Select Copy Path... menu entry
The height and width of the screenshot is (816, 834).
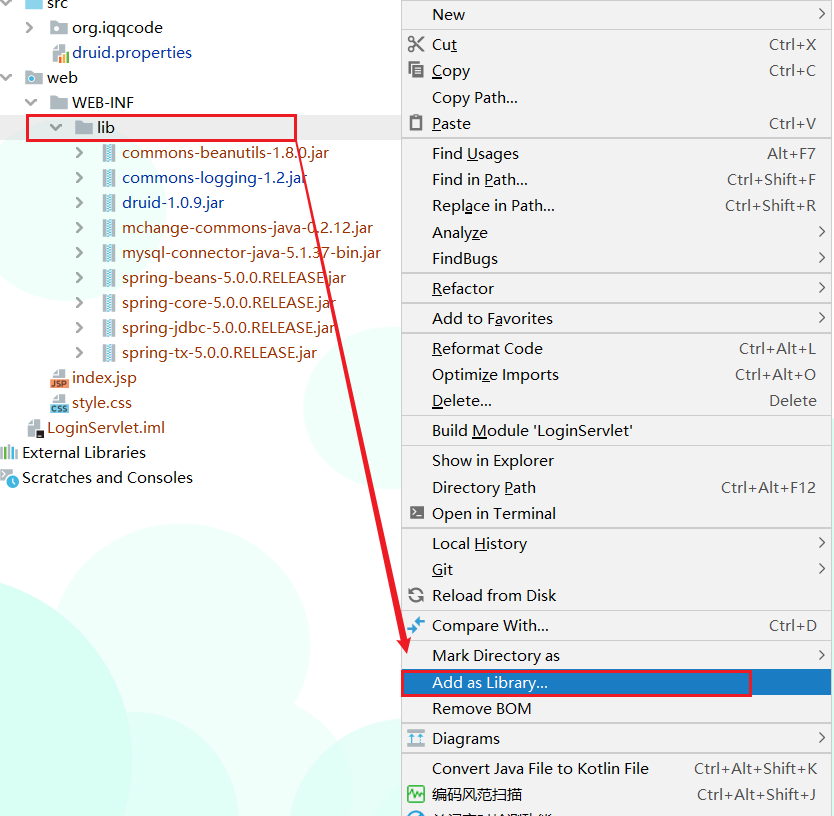click(616, 97)
